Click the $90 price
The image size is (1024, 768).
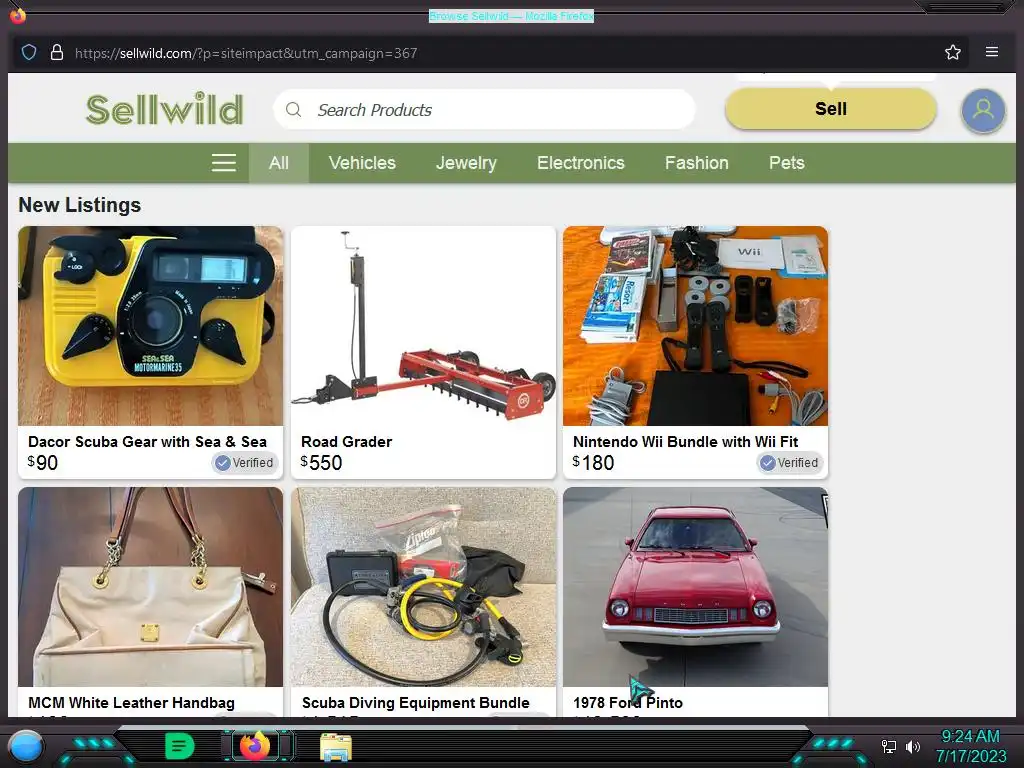point(42,462)
